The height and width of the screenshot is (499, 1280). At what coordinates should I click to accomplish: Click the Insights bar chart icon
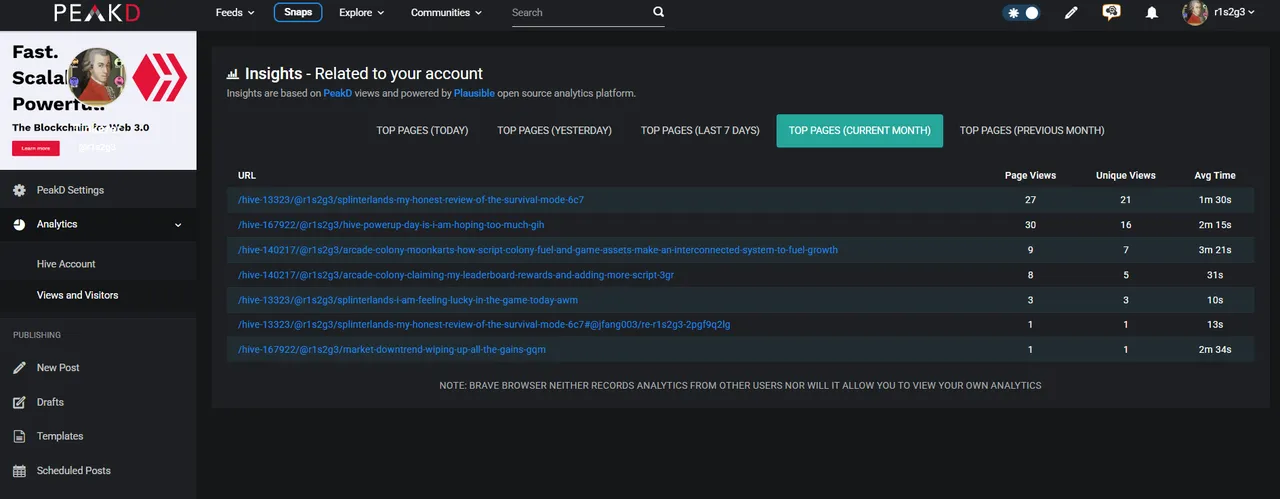pyautogui.click(x=233, y=74)
